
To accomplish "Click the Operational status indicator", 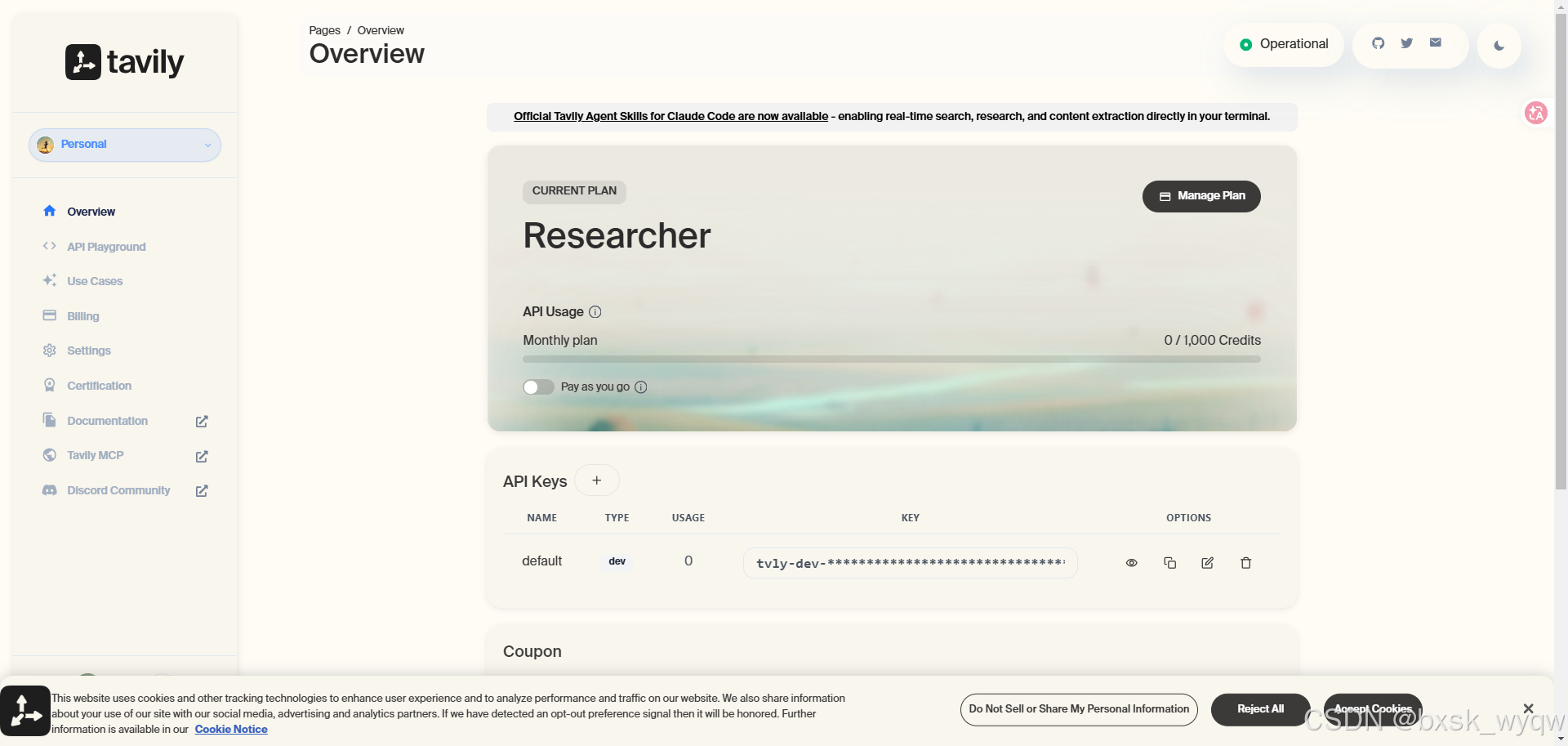I will pyautogui.click(x=1284, y=44).
